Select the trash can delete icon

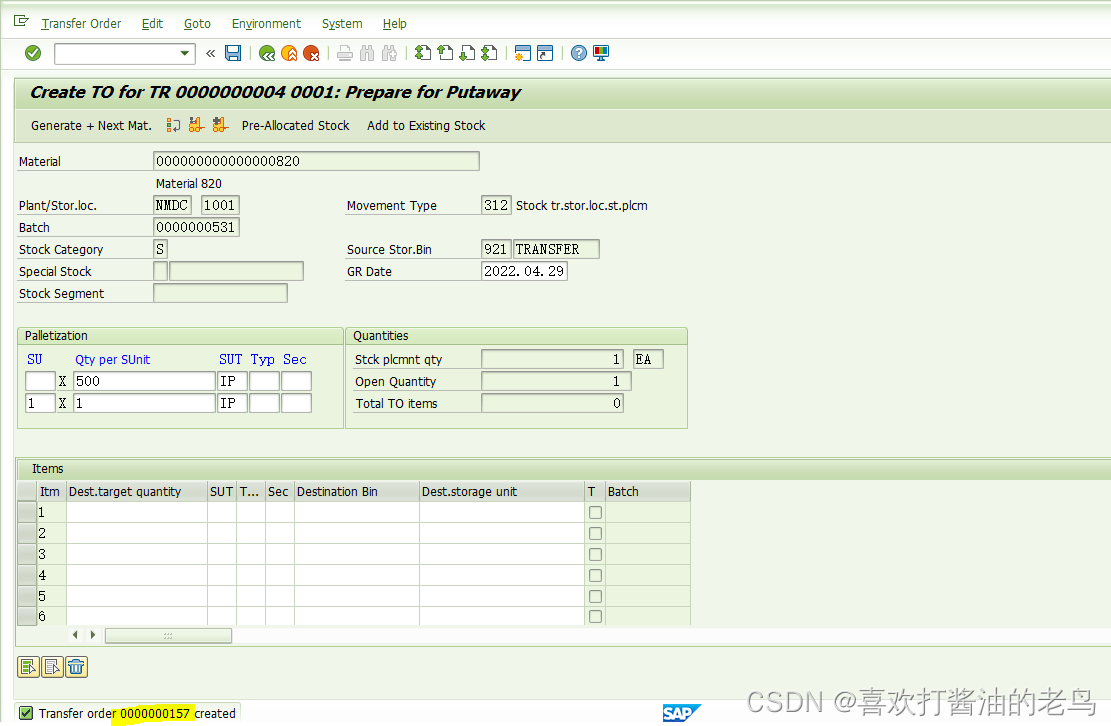(76, 666)
